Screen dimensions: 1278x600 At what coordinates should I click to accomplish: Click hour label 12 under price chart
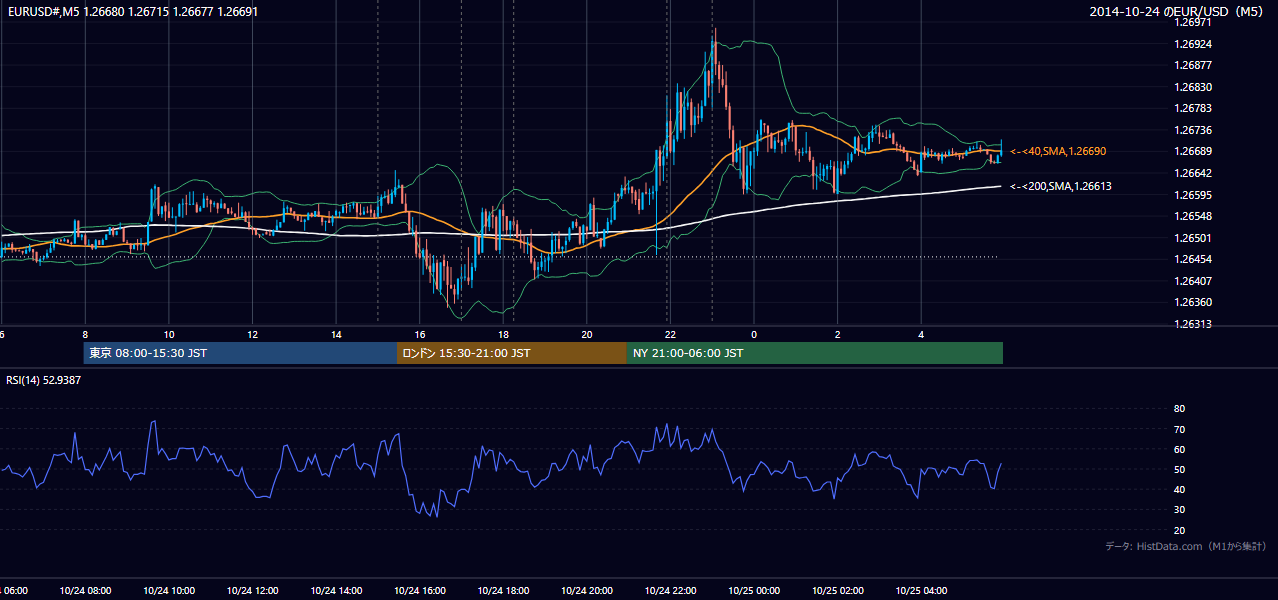(x=253, y=334)
